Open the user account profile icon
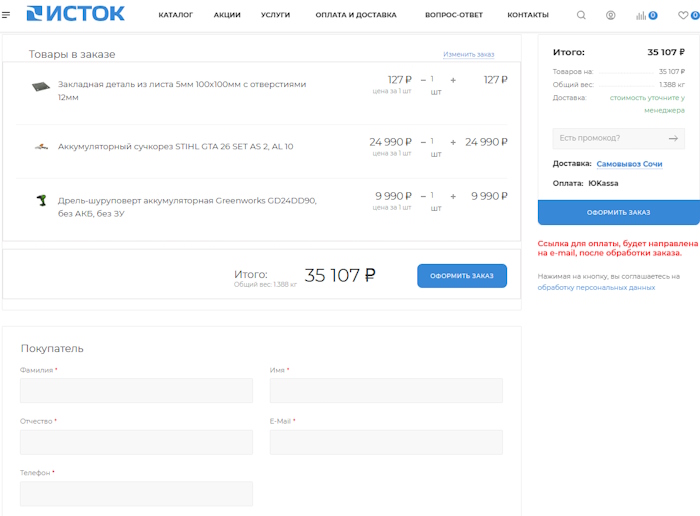The width and height of the screenshot is (700, 516). point(611,15)
